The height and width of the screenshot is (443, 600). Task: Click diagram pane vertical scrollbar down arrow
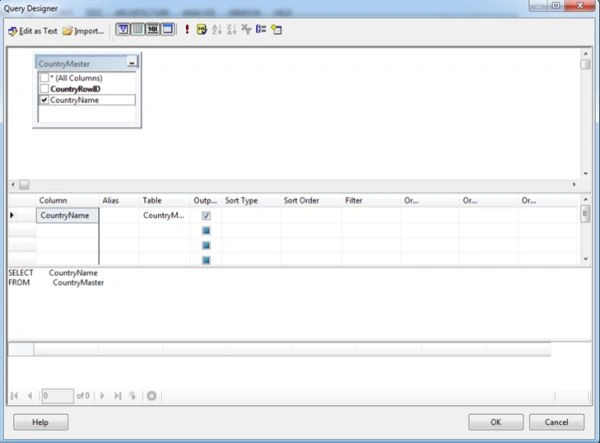tap(585, 174)
